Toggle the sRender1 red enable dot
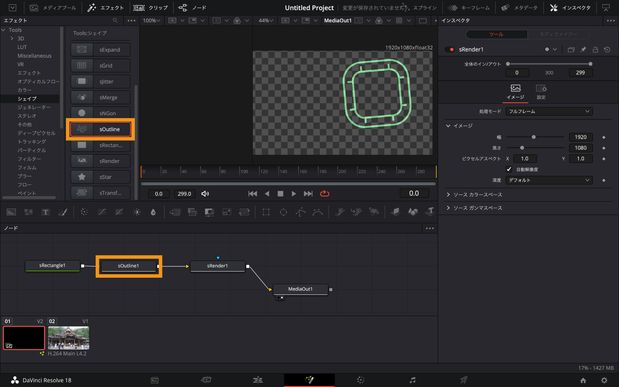The width and height of the screenshot is (619, 387). 452,50
